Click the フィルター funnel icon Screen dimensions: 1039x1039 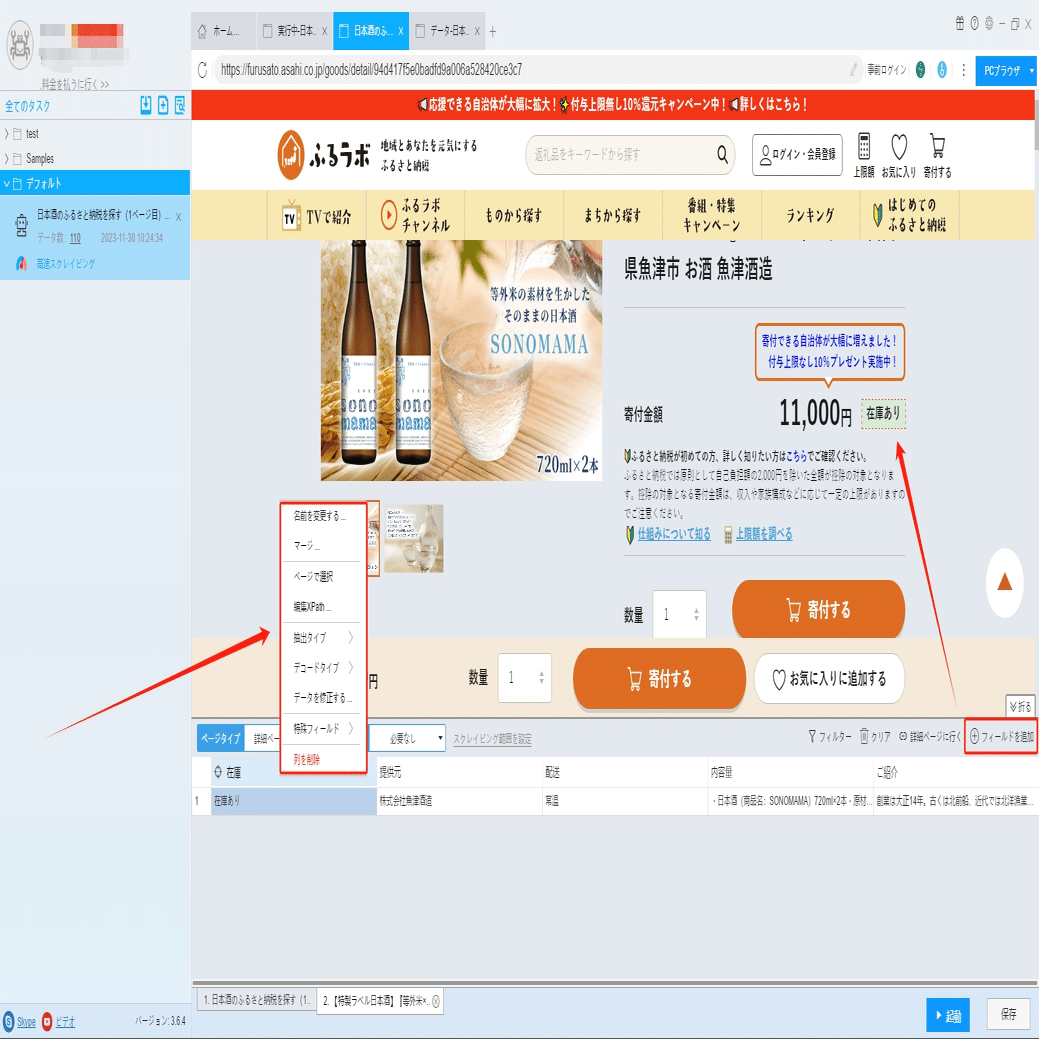(x=812, y=736)
